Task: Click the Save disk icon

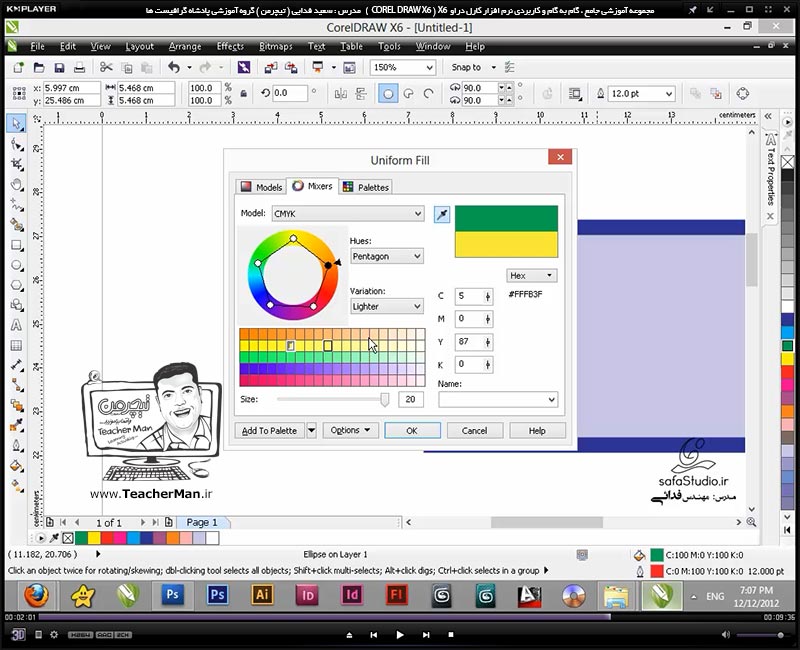Action: click(59, 67)
